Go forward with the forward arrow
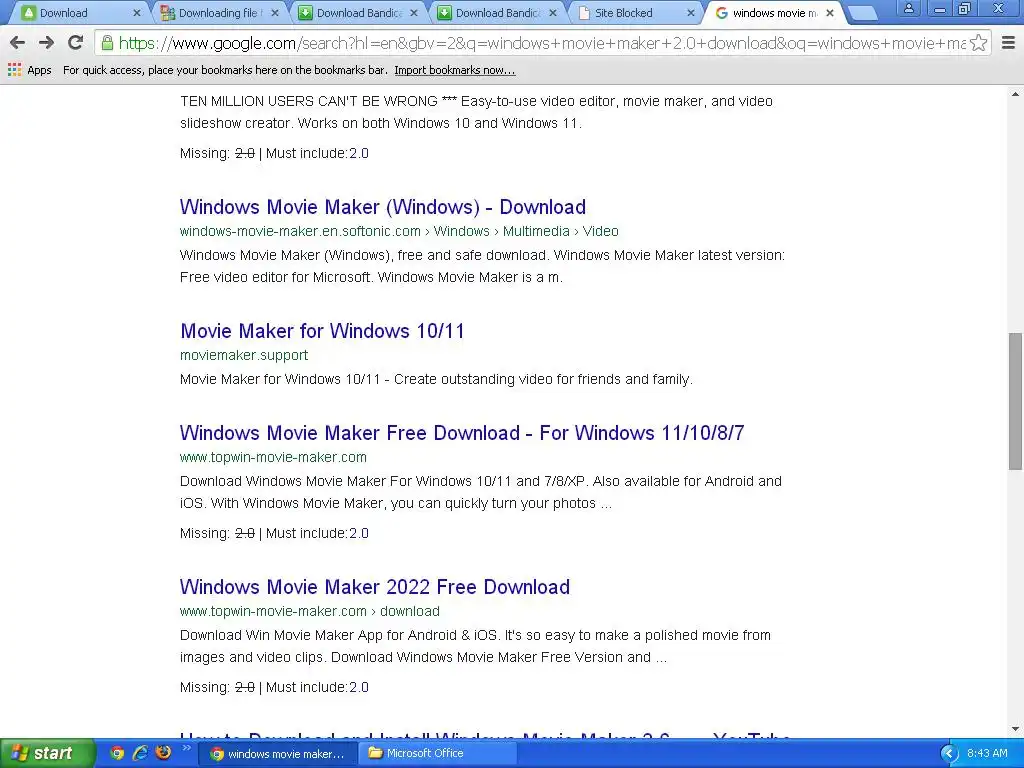Viewport: 1024px width, 768px height. pos(46,43)
